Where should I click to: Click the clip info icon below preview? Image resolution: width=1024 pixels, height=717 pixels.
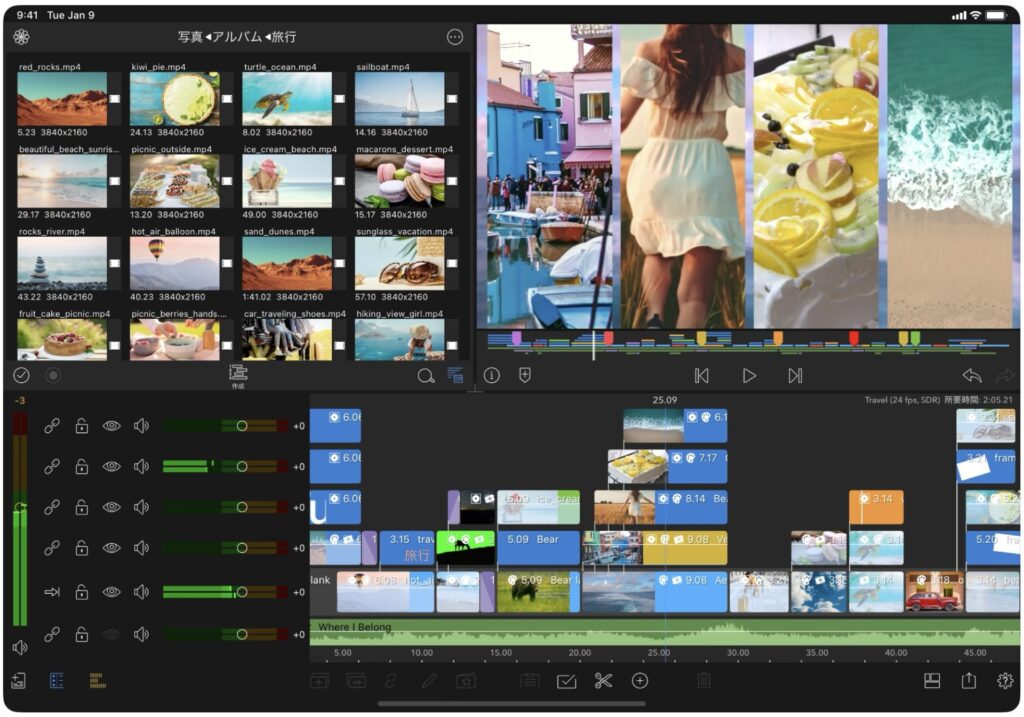point(492,376)
